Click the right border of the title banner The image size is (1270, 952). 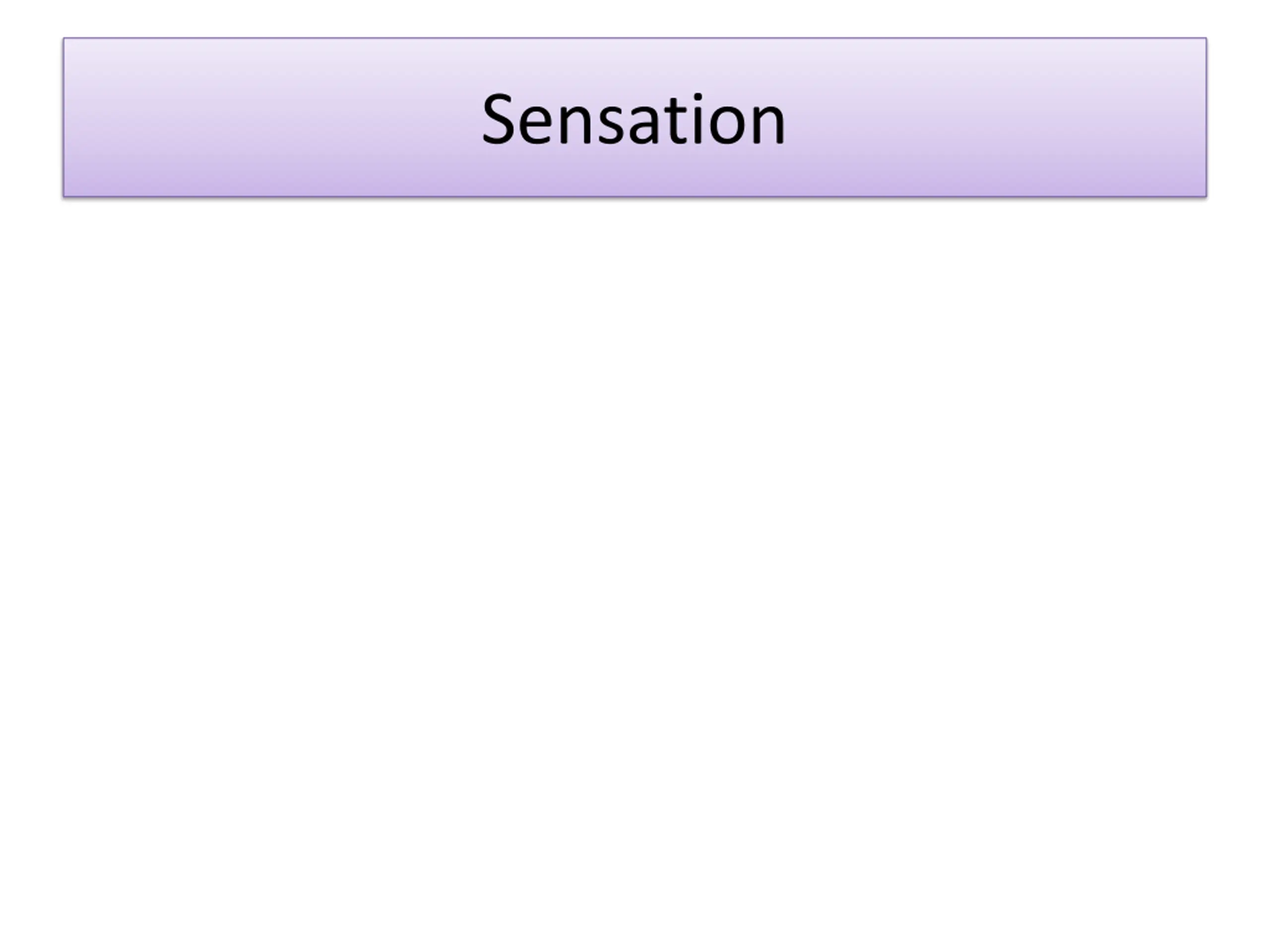(x=1206, y=118)
